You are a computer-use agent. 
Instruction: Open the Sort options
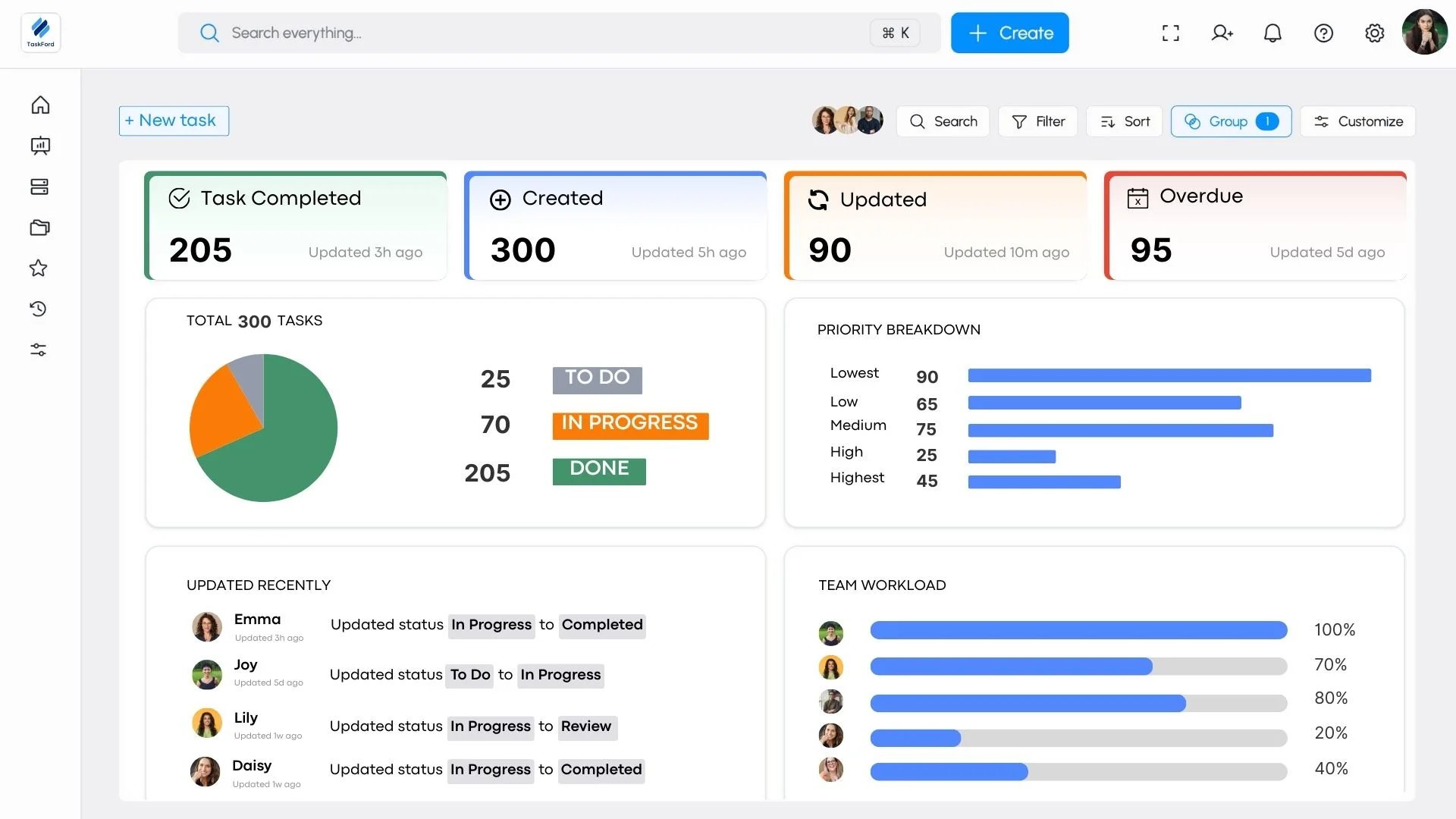point(1124,121)
